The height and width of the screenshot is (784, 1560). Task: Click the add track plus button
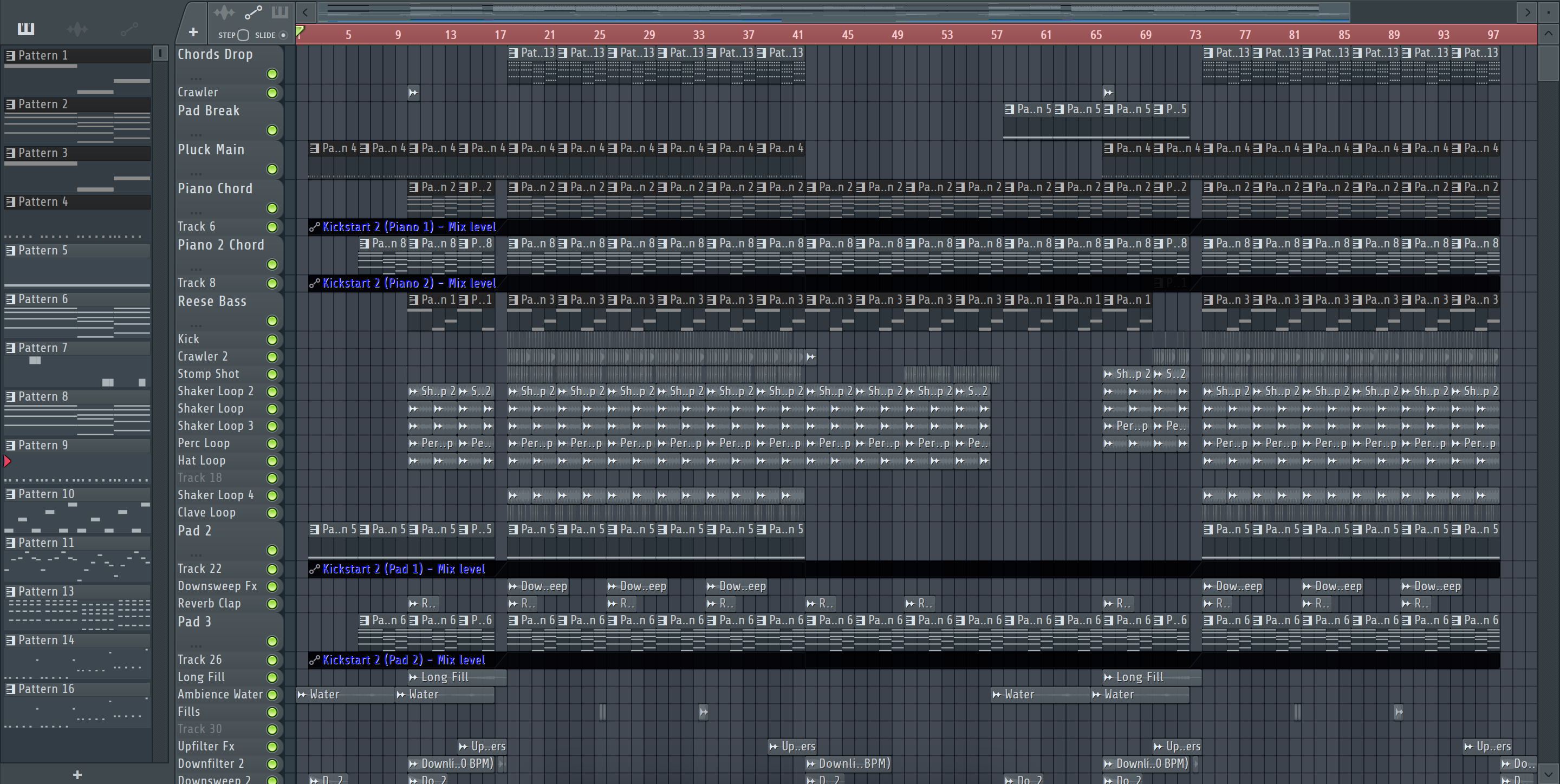(193, 32)
